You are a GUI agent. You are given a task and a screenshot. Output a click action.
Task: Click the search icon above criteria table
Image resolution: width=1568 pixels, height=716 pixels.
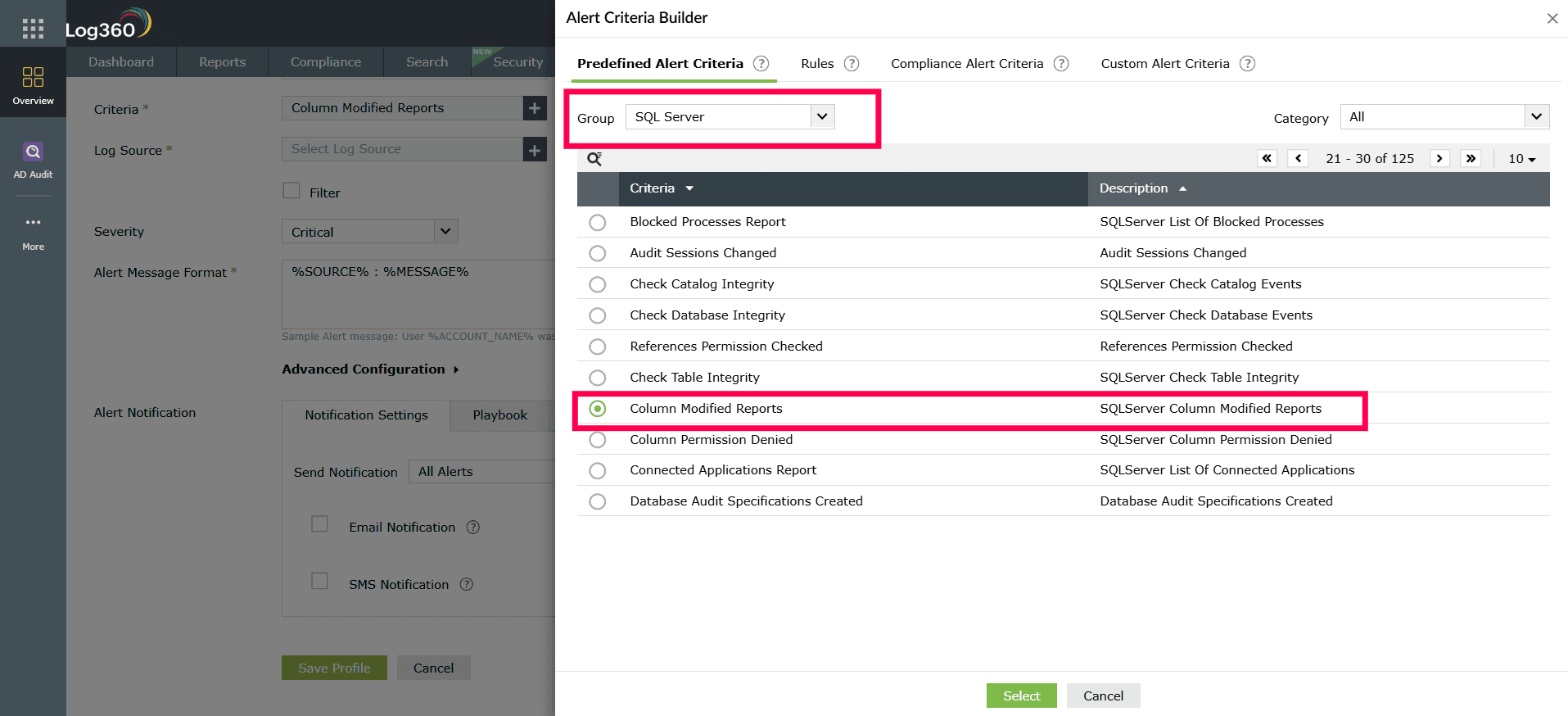594,158
